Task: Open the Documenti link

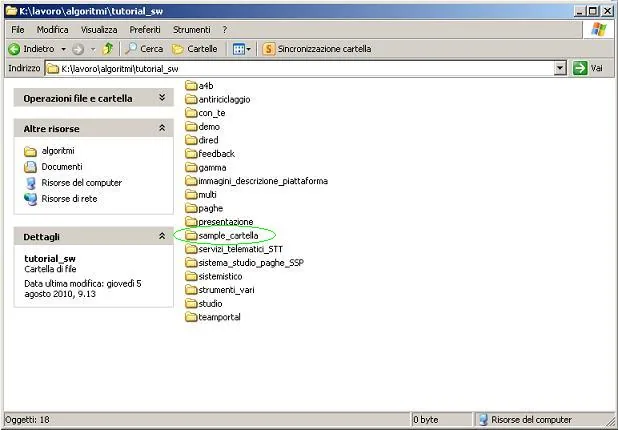Action: click(53, 167)
